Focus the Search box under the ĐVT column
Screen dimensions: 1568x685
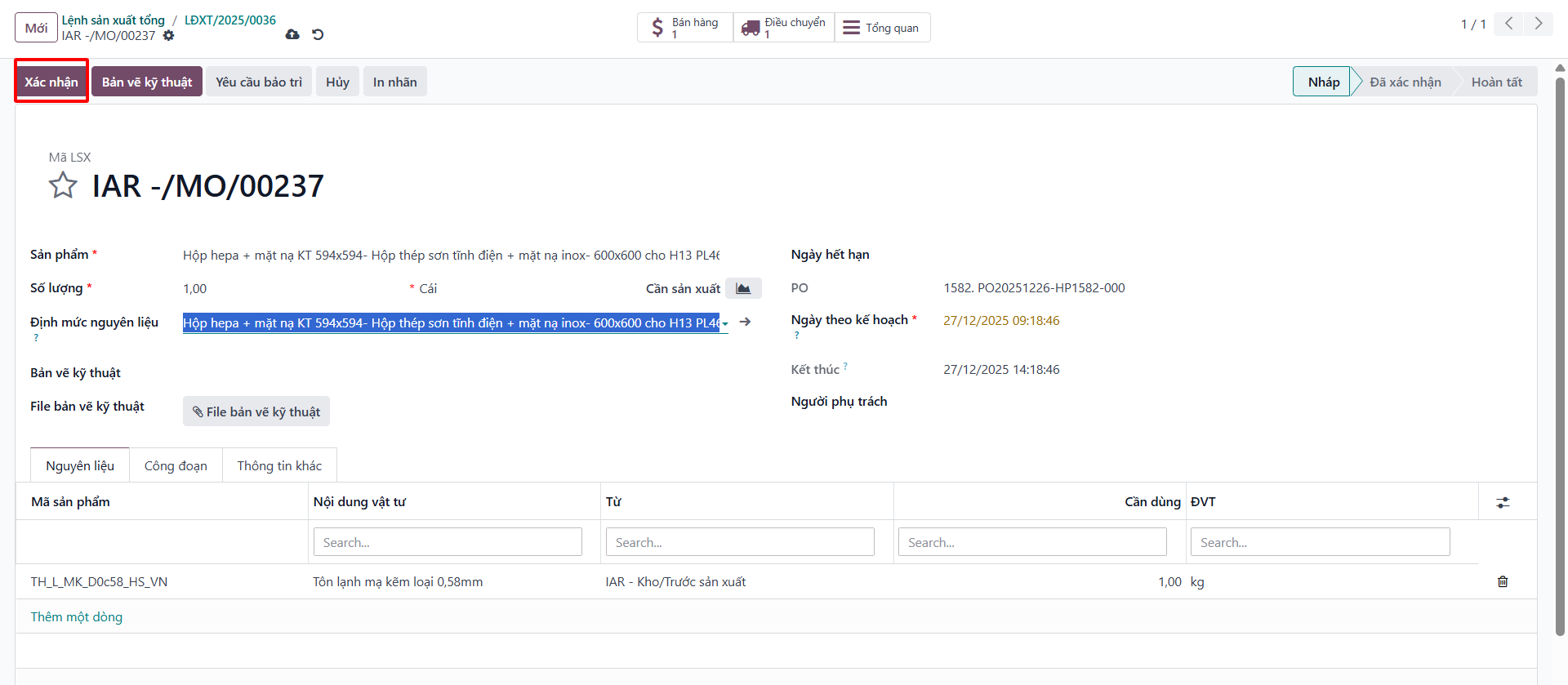coord(1320,542)
